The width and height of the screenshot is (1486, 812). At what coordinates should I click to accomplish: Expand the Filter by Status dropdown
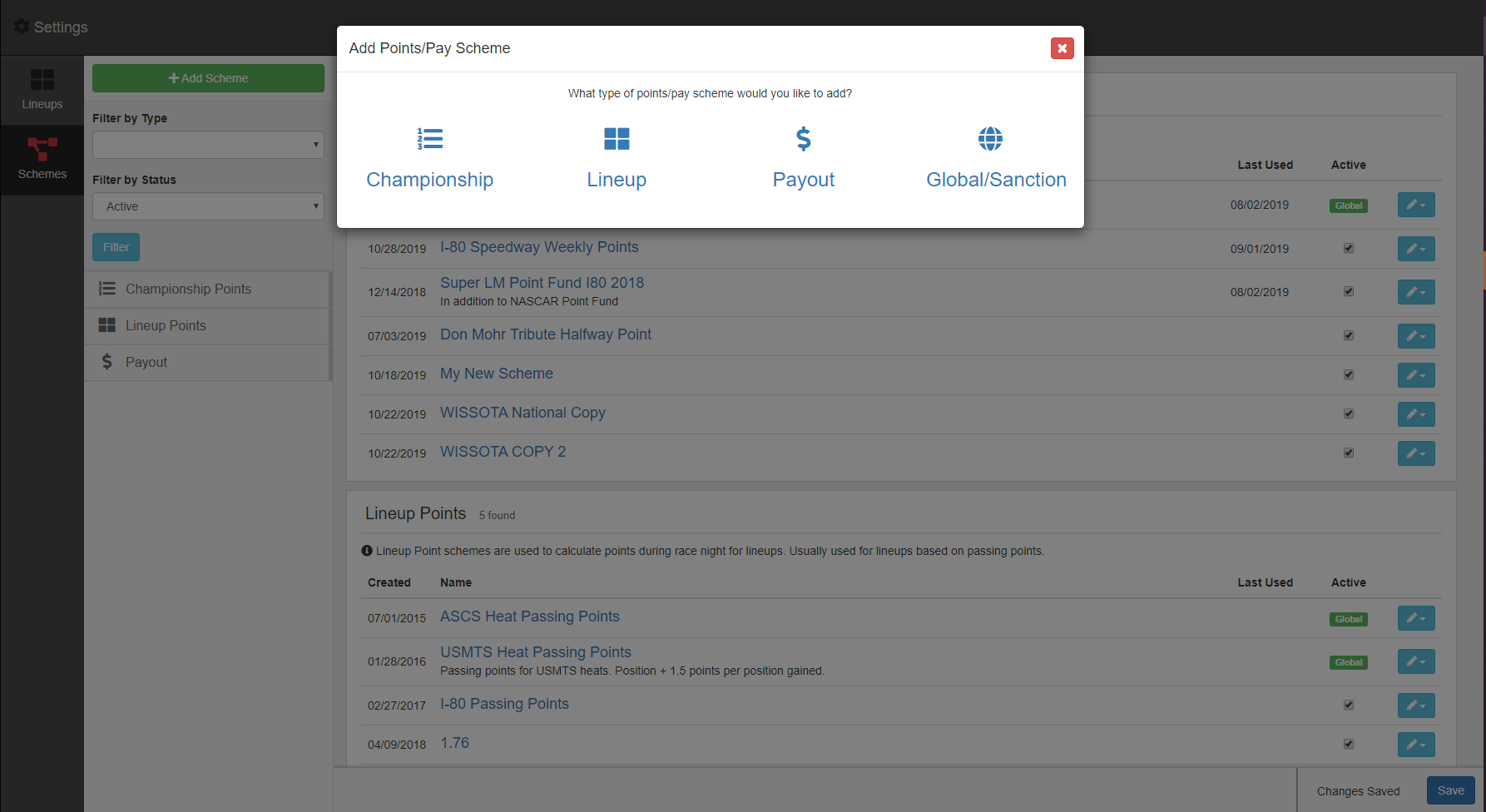(208, 206)
